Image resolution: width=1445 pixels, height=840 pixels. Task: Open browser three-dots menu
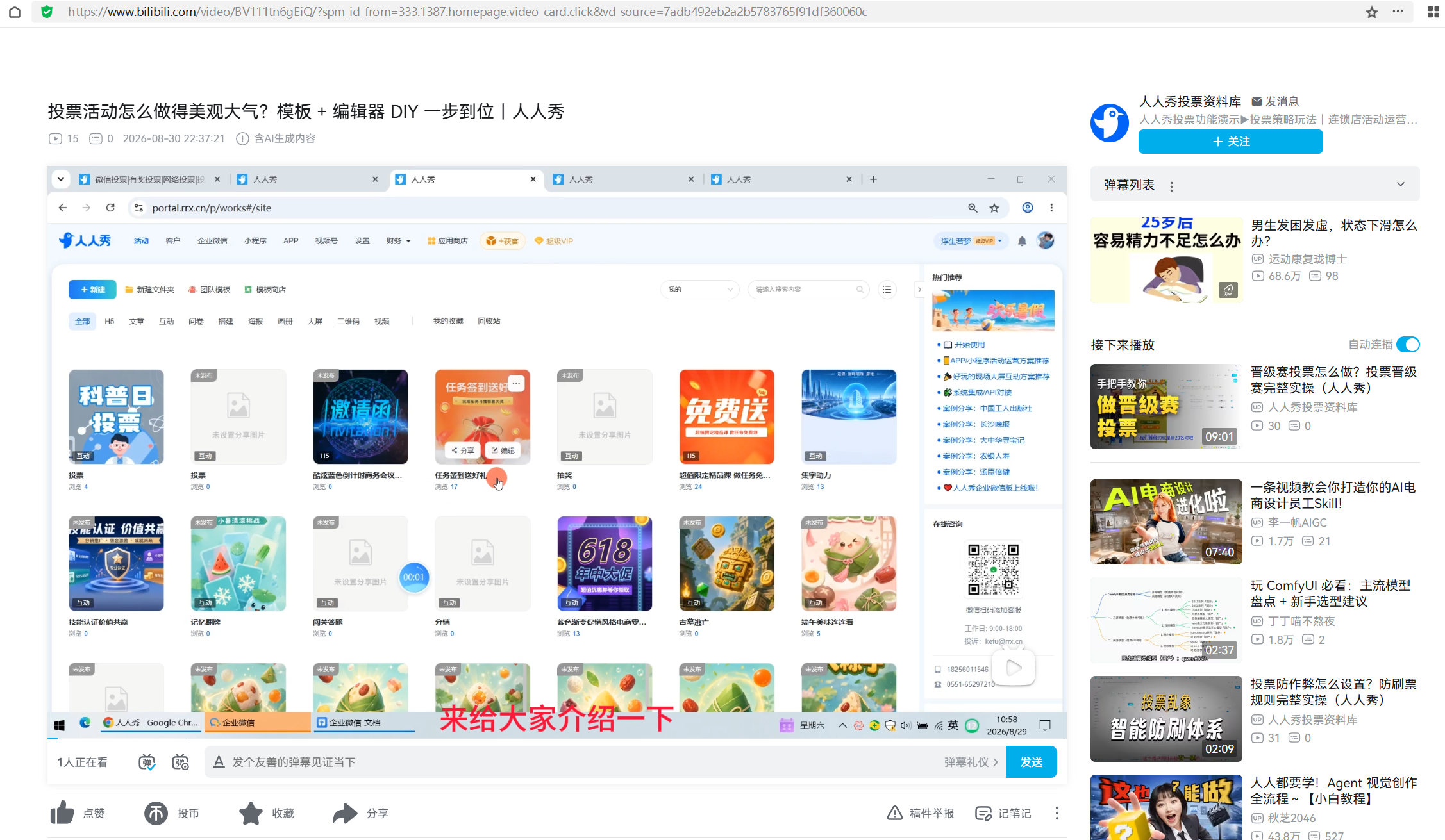[1398, 12]
